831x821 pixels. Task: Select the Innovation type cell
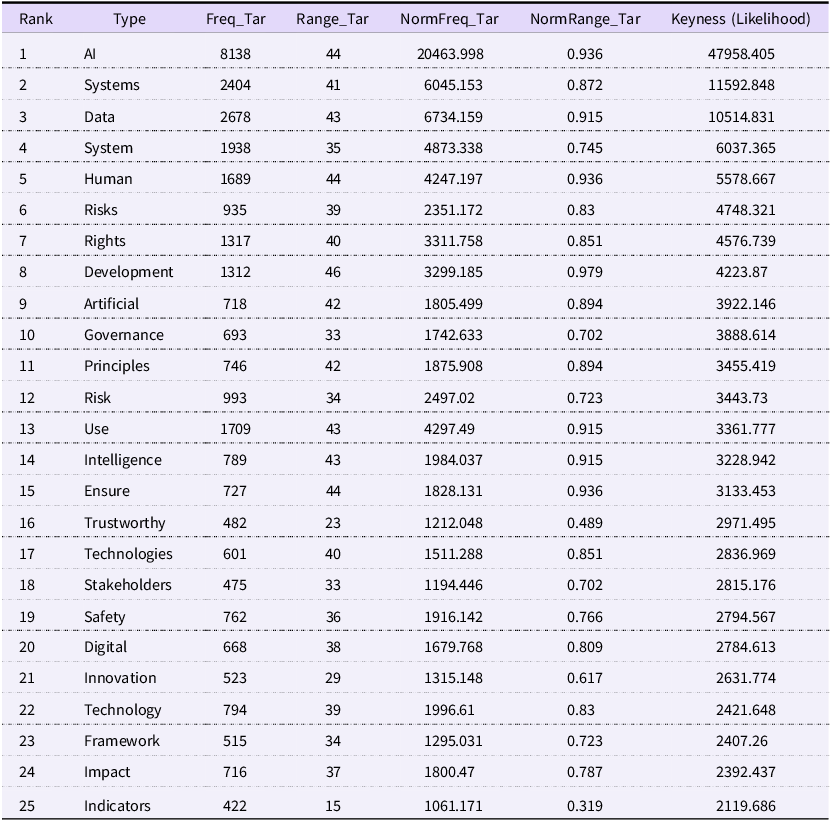point(120,678)
